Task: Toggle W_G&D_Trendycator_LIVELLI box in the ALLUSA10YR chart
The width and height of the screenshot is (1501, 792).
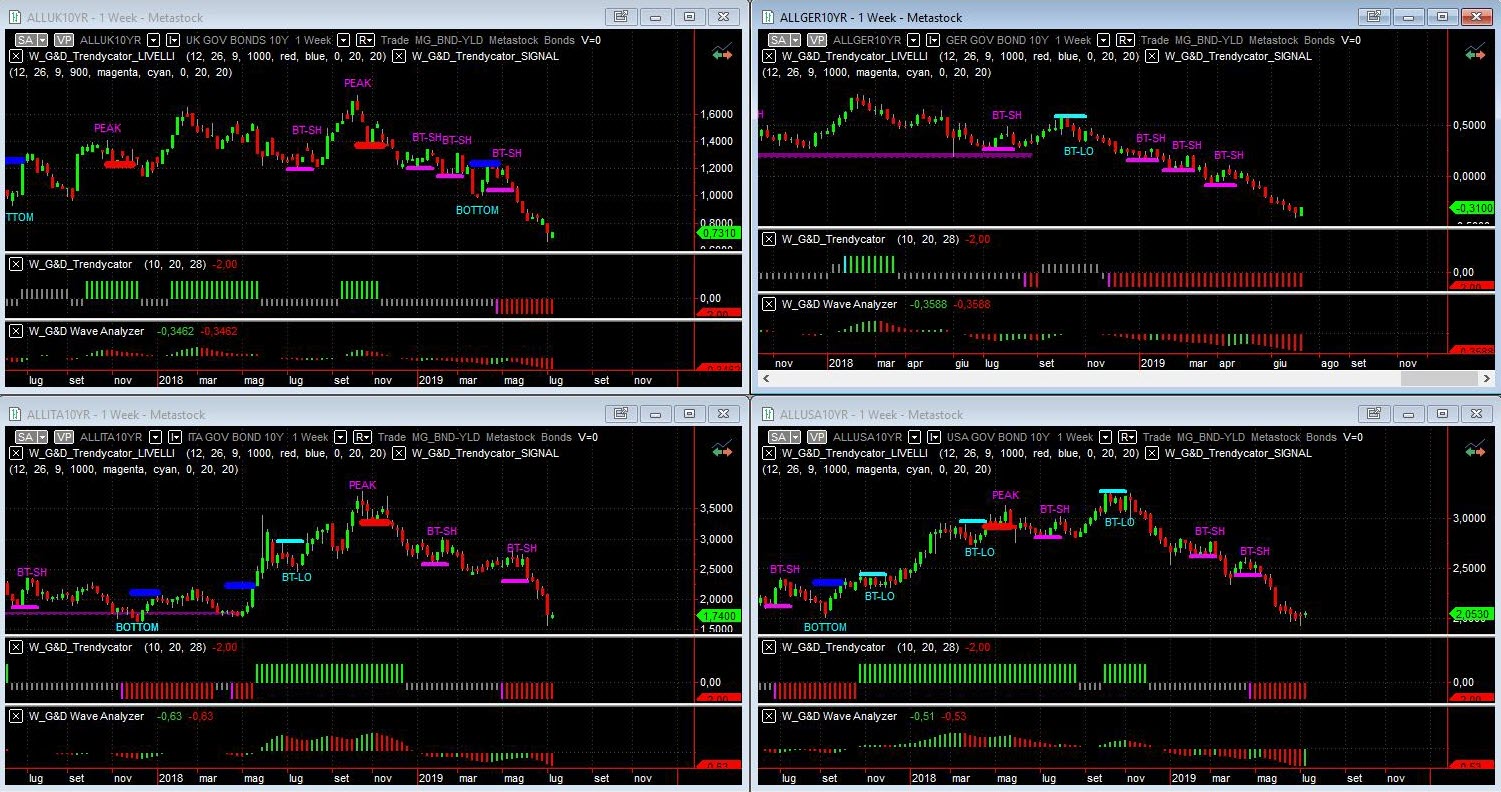Action: (x=769, y=453)
